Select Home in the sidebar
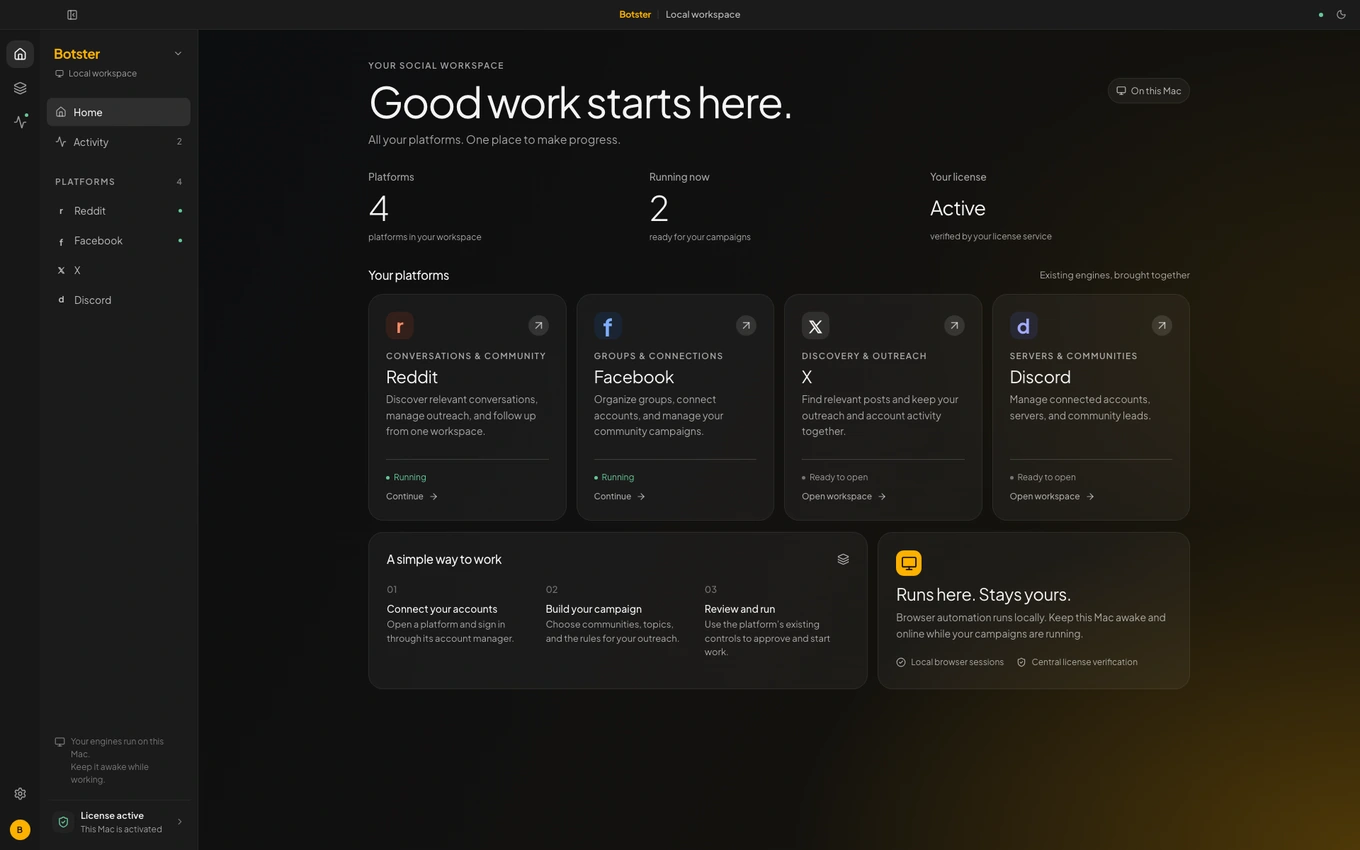Screen dimensions: 1360x850 pyautogui.click(x=118, y=112)
